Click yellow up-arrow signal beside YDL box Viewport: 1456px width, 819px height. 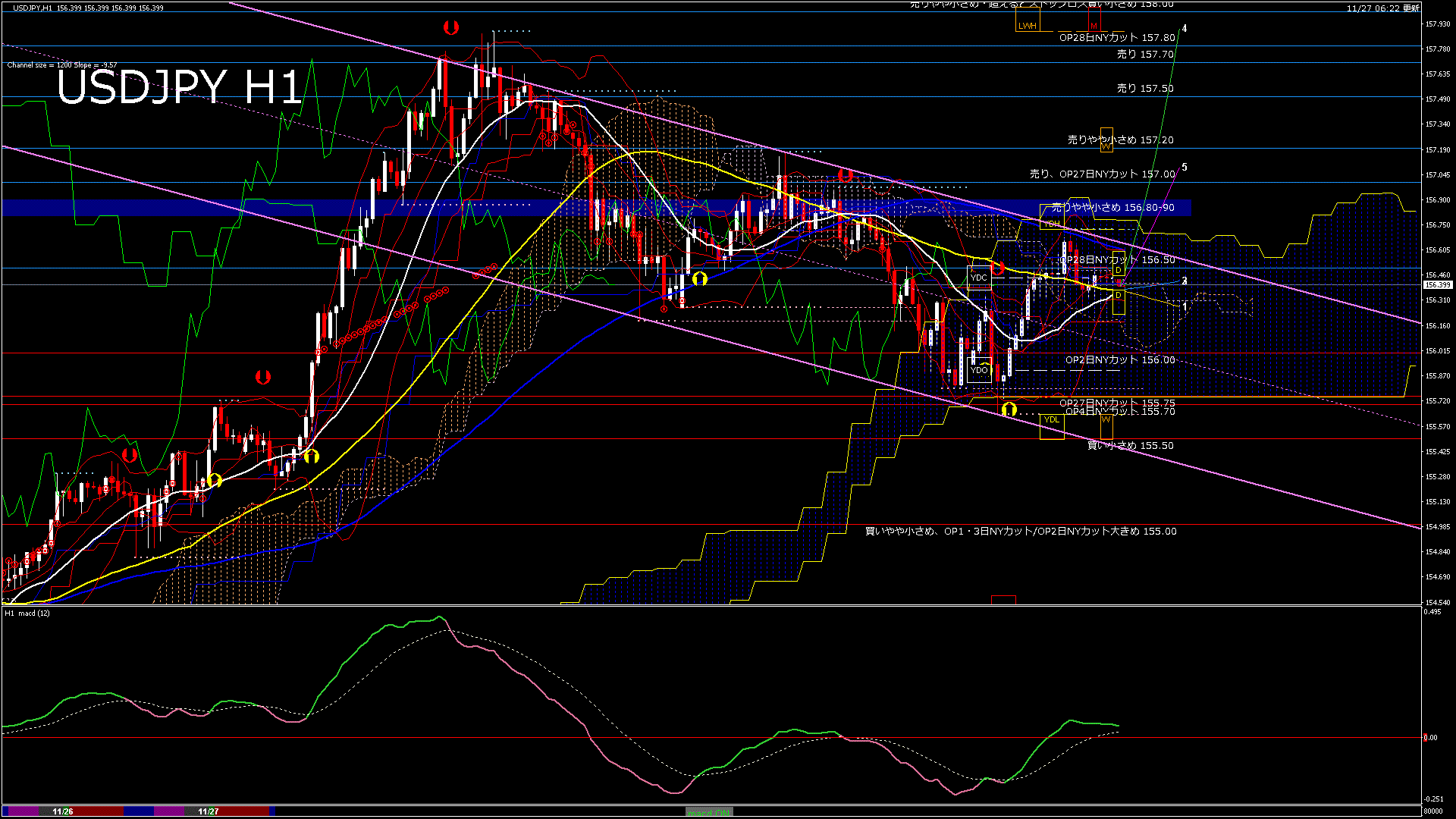tap(1009, 410)
